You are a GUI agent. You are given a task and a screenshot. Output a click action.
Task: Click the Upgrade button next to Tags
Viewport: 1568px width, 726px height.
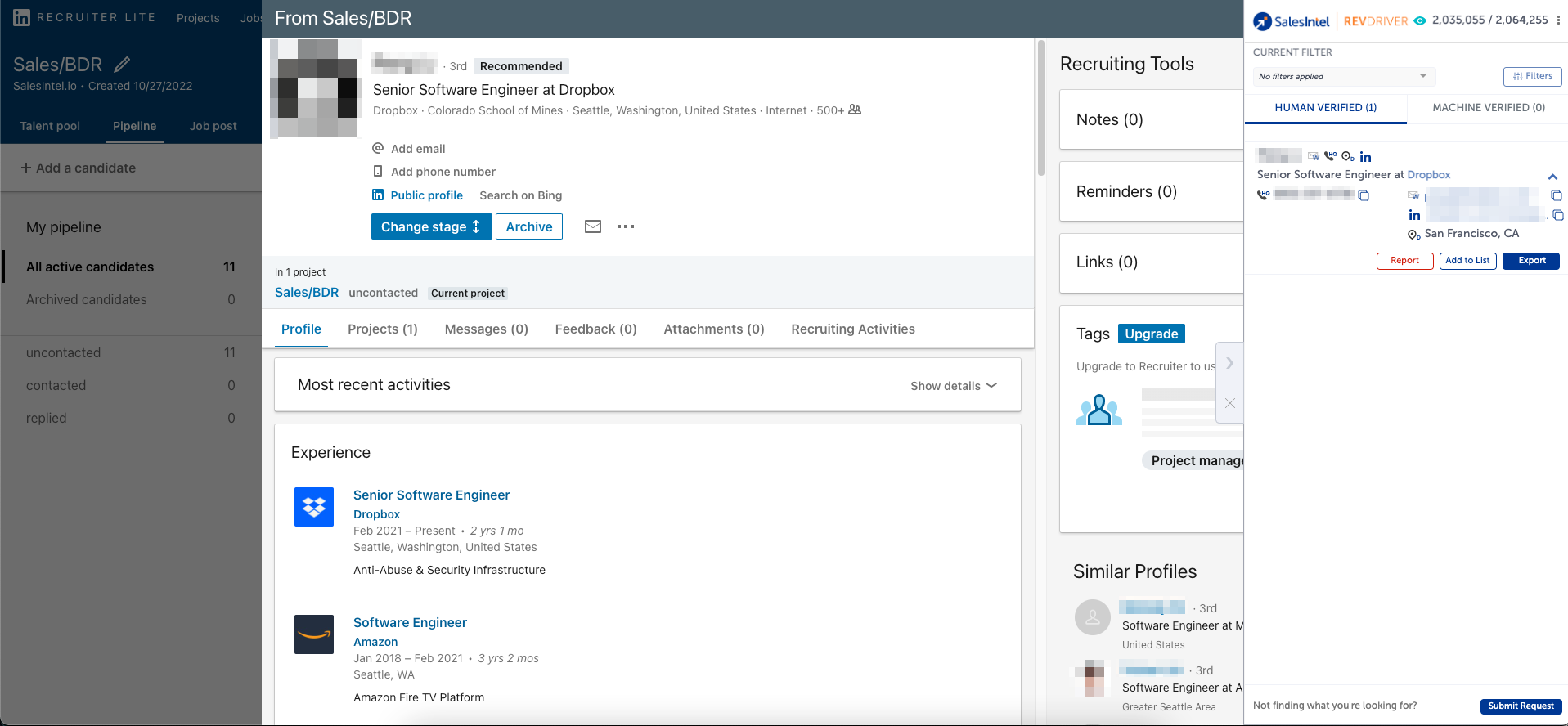[1151, 334]
